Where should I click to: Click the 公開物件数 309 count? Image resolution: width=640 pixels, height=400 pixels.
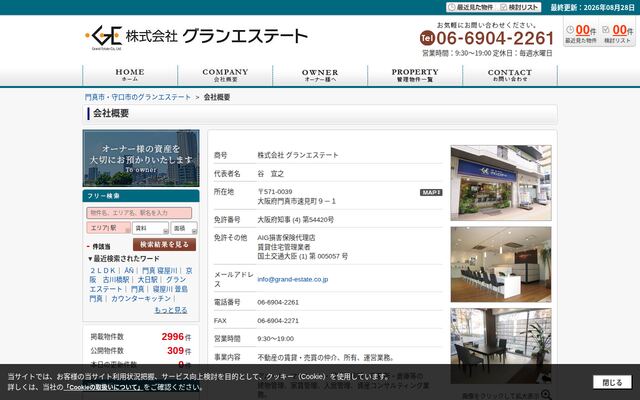[x=175, y=351]
